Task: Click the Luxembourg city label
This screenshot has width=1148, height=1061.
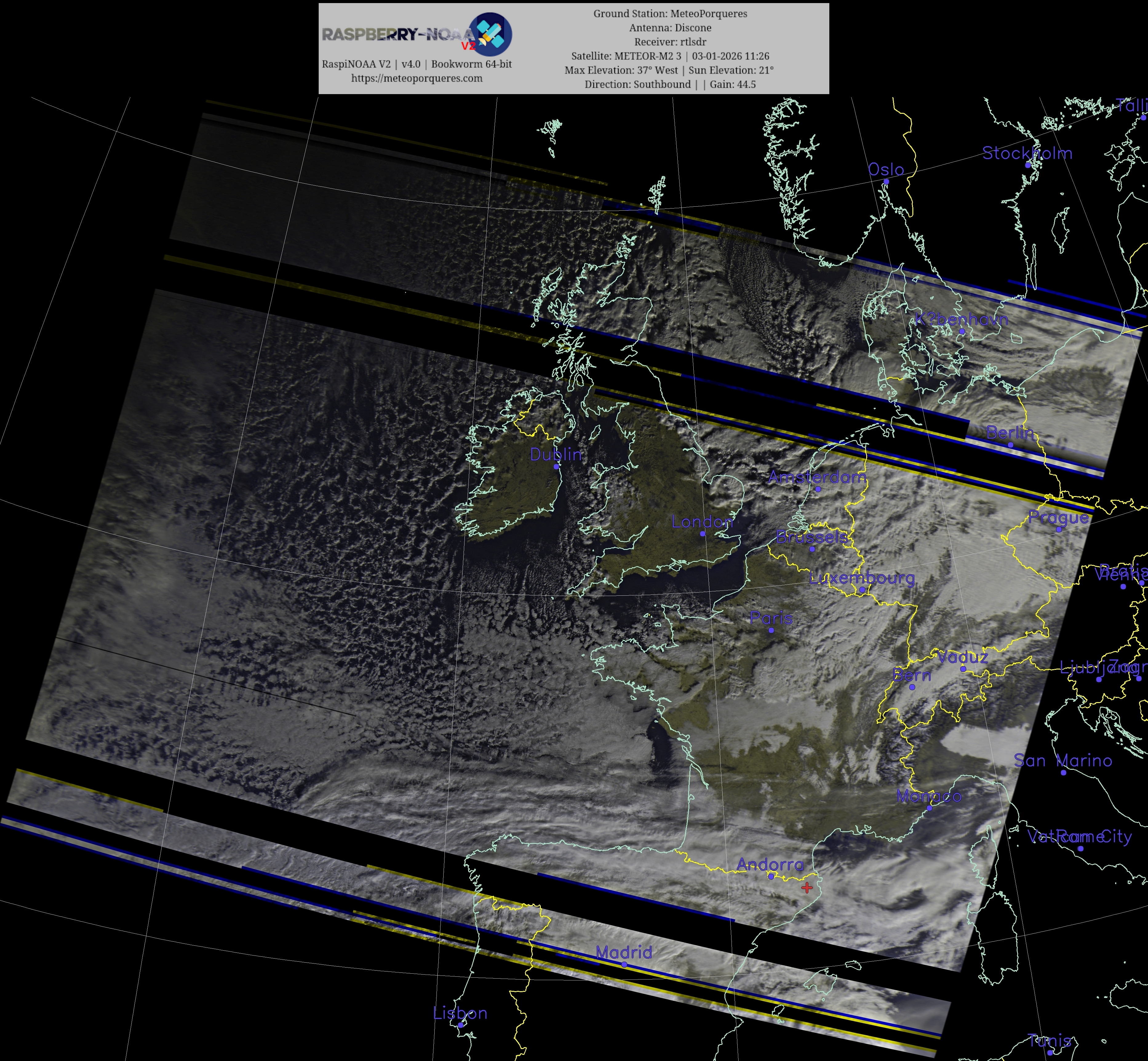Action: tap(861, 578)
